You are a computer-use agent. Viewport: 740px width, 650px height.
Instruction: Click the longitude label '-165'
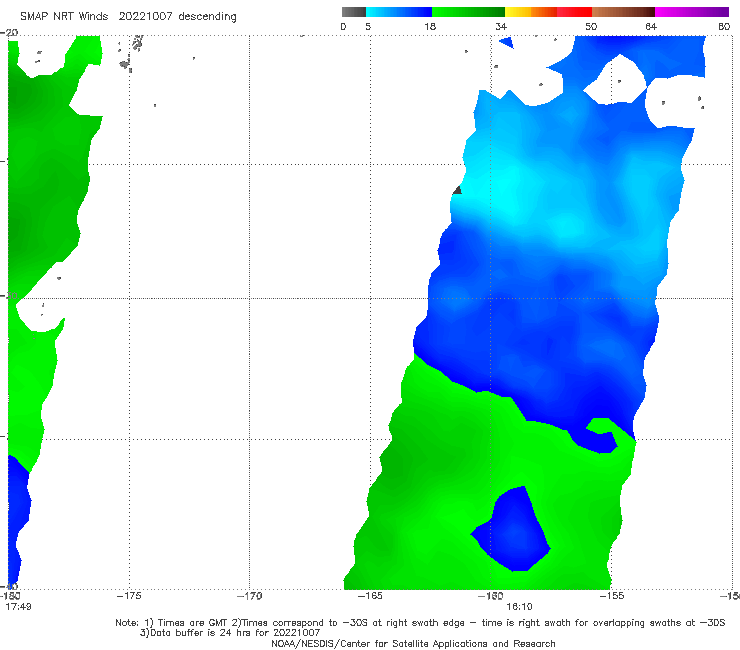(x=370, y=596)
